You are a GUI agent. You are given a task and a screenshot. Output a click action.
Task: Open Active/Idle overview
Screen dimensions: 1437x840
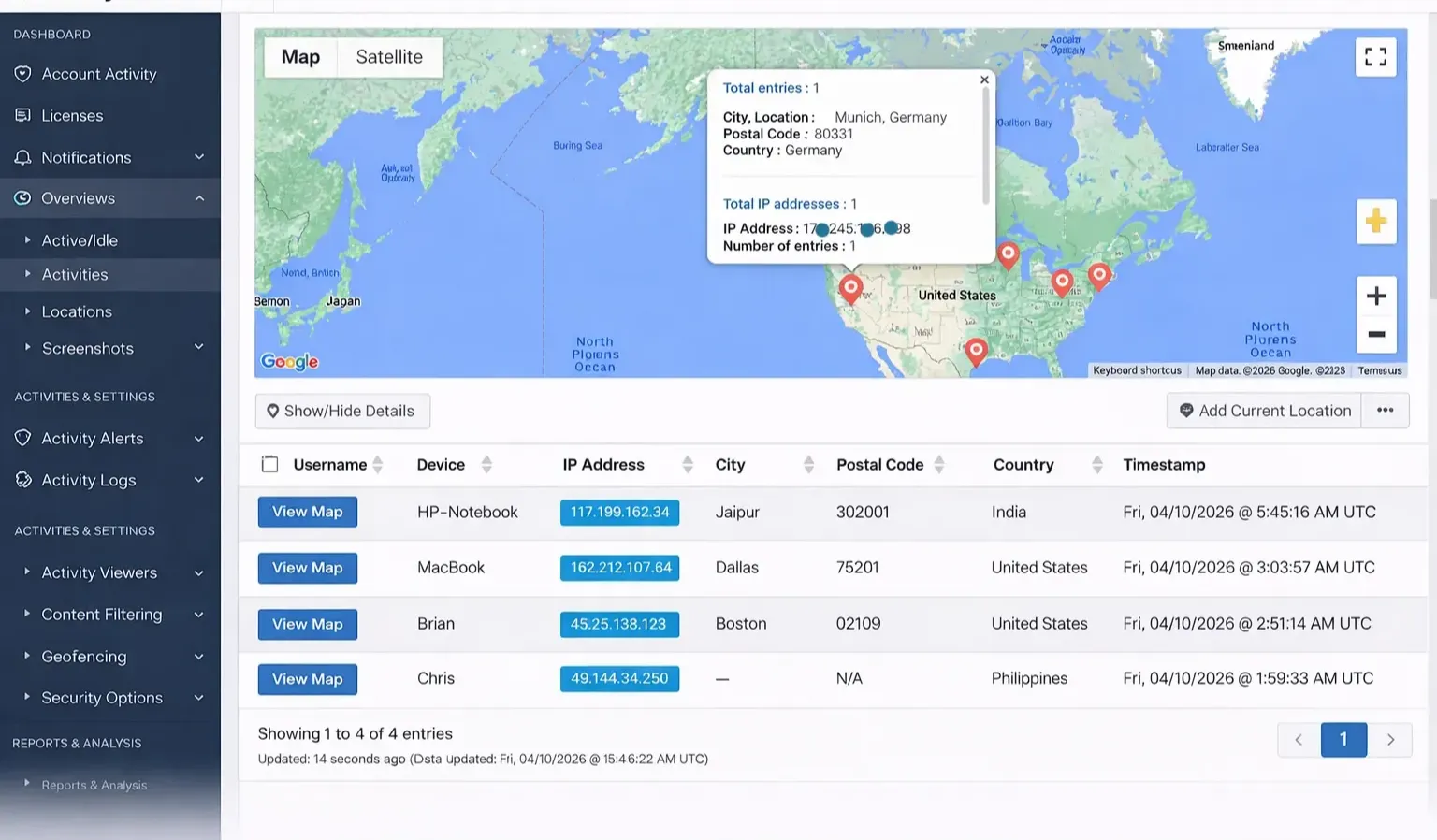(80, 240)
